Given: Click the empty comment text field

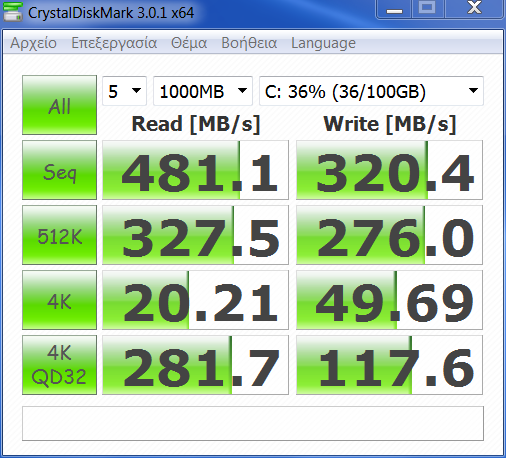Looking at the screenshot, I should coord(253,423).
